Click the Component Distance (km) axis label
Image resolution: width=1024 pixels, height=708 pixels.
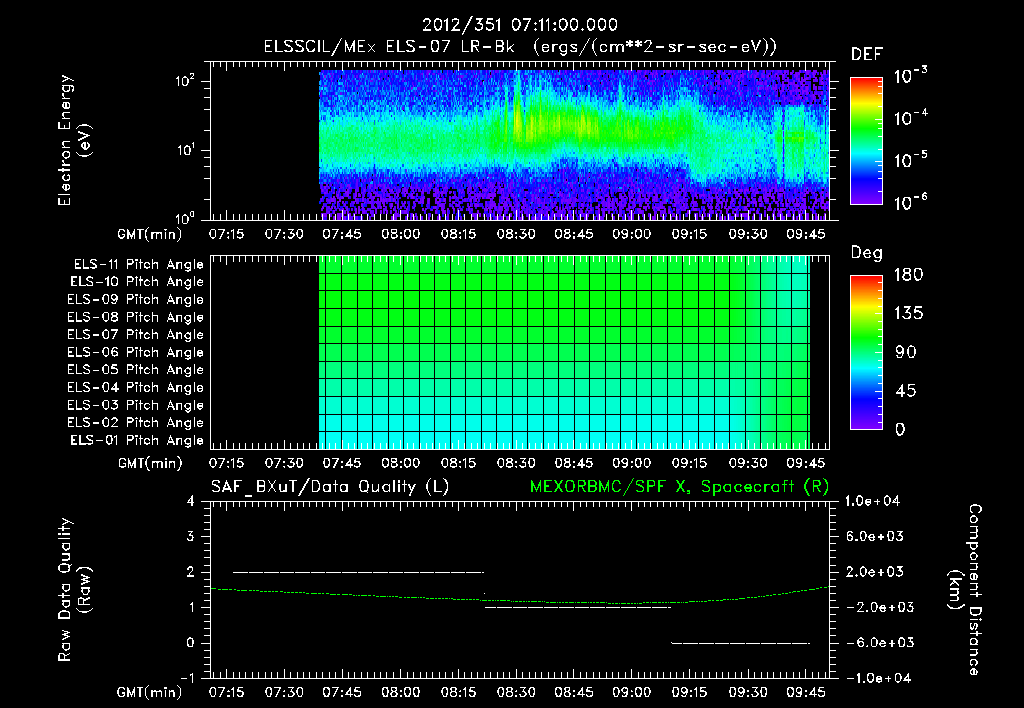[x=965, y=590]
